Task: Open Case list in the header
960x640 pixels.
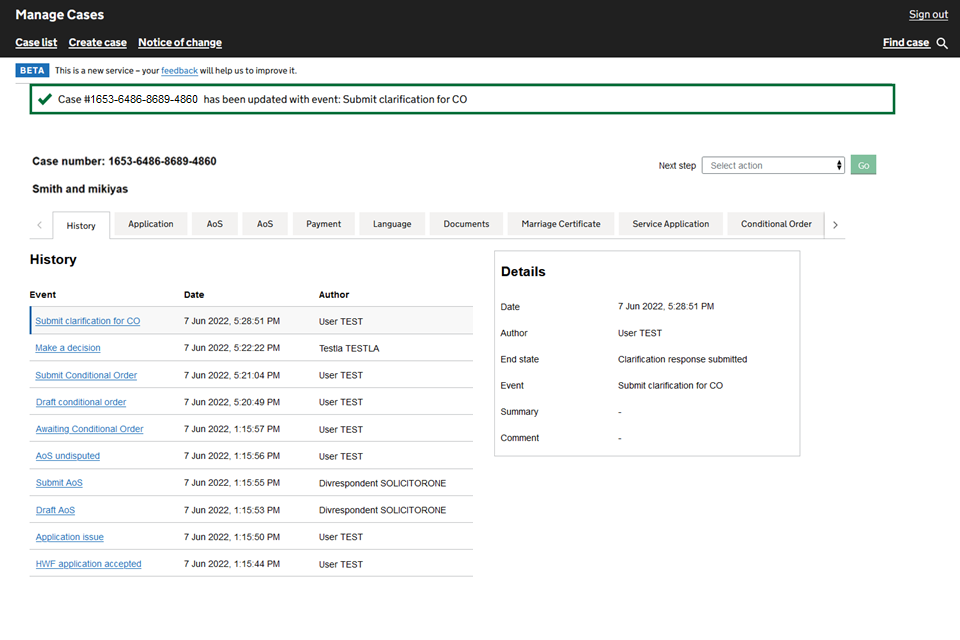Action: click(x=36, y=43)
